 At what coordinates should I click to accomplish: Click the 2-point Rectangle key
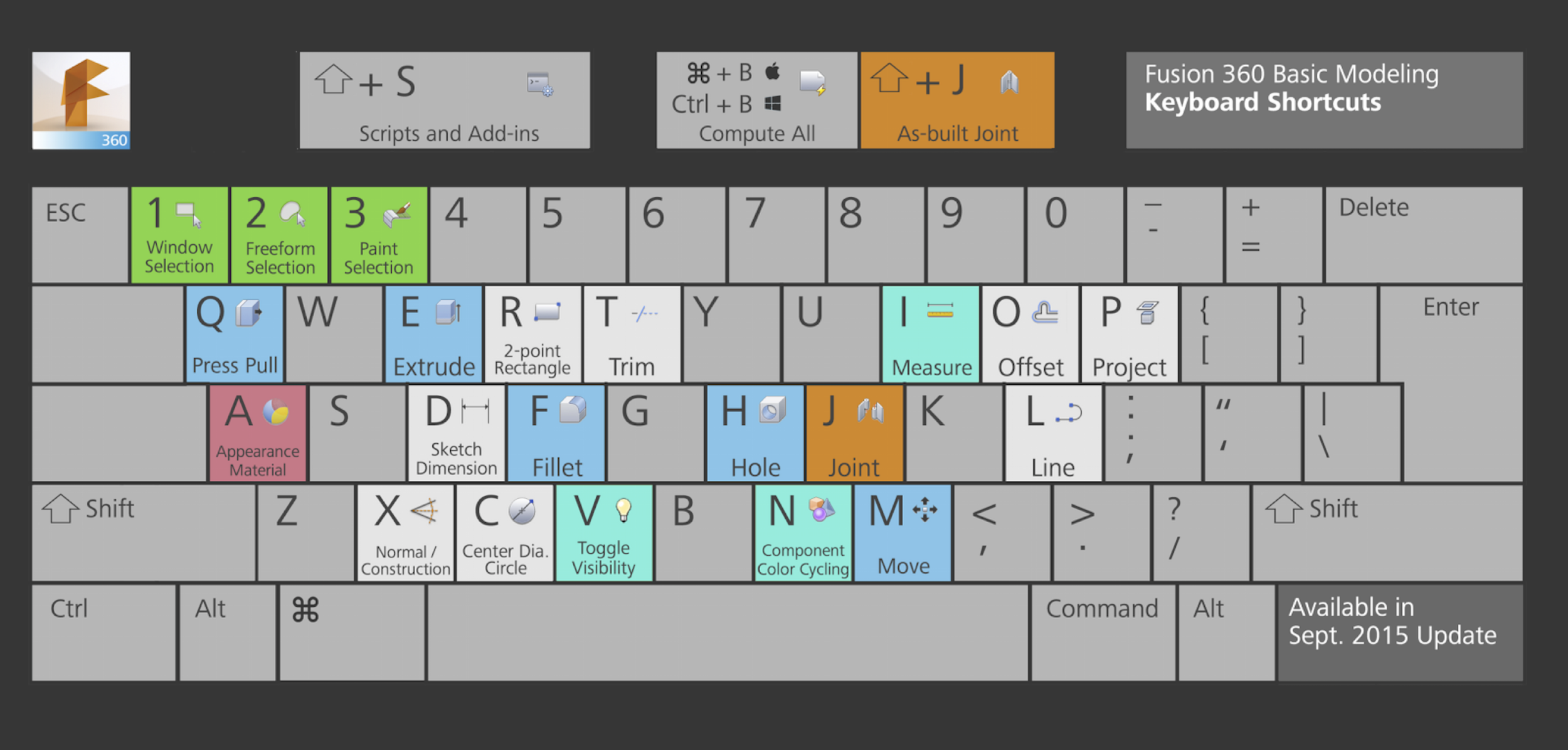coord(532,334)
